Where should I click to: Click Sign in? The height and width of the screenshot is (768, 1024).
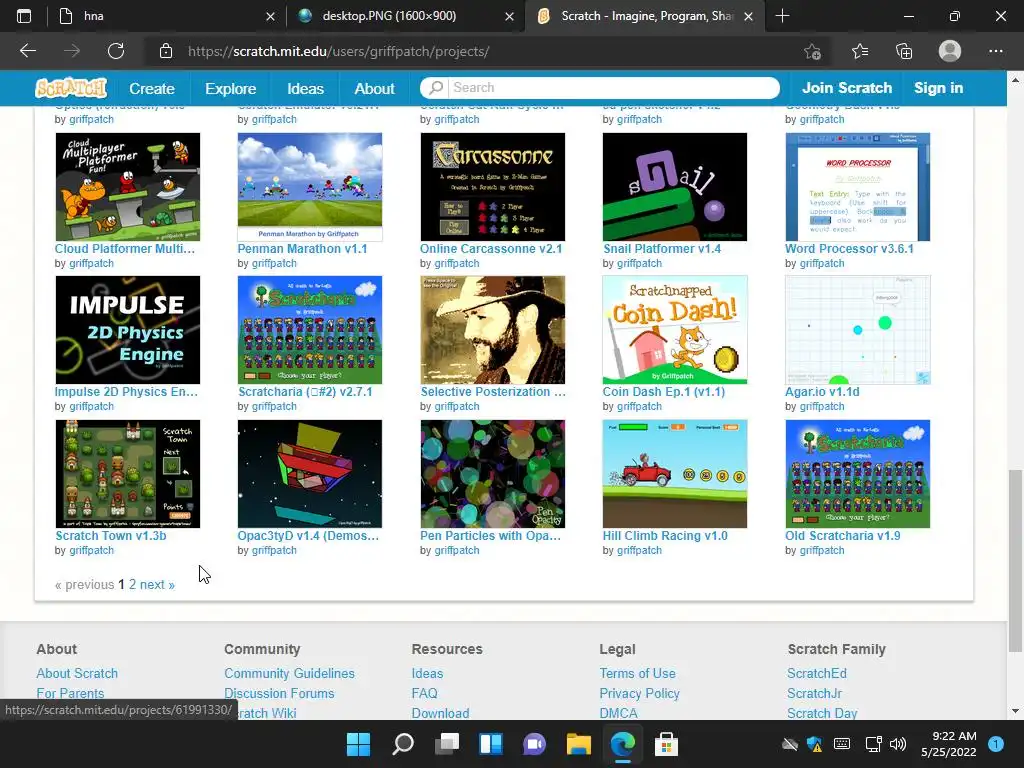[x=938, y=88]
